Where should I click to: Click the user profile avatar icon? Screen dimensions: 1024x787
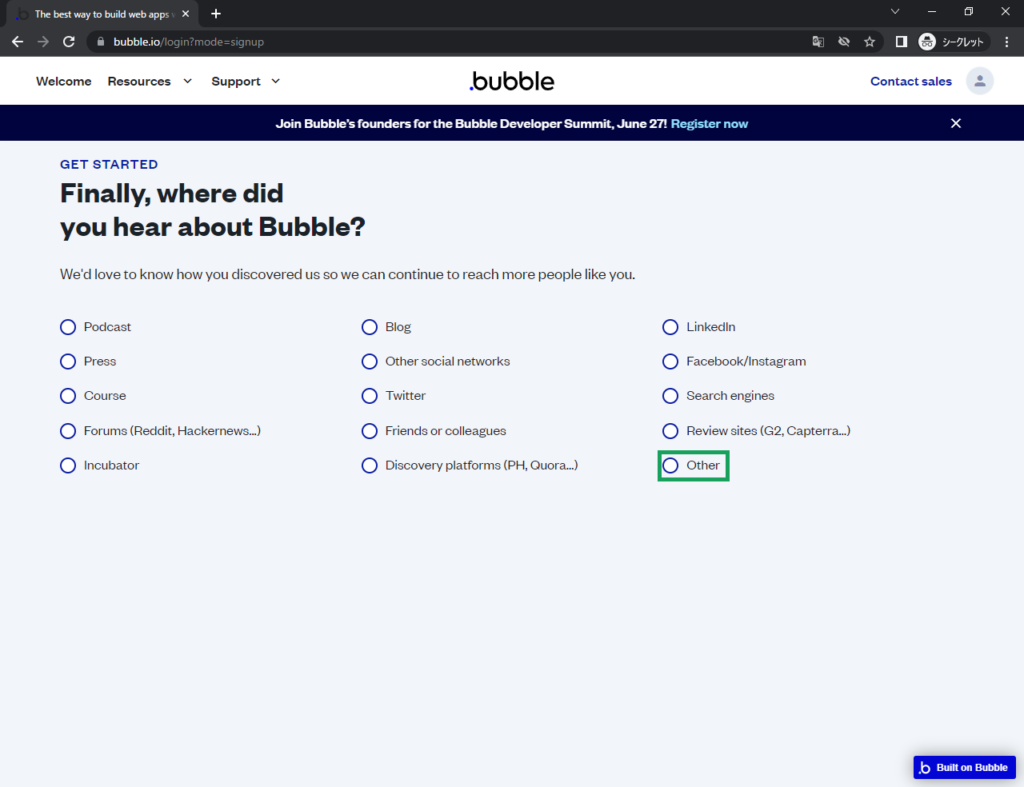tap(979, 81)
